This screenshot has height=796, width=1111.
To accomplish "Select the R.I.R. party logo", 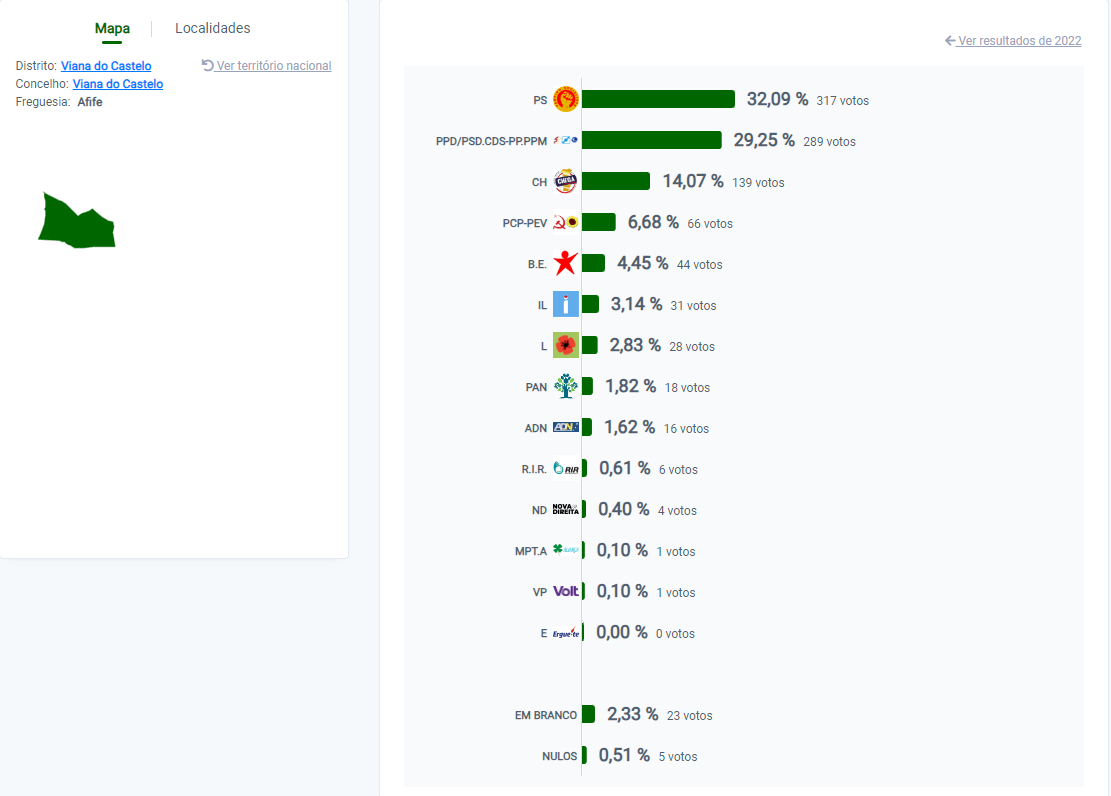I will tap(565, 468).
